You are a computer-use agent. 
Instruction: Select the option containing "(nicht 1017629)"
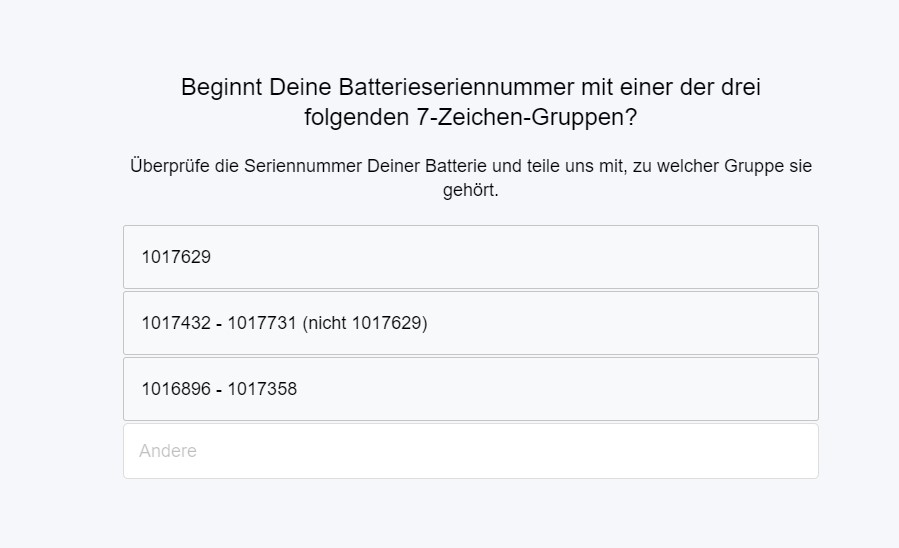pos(470,323)
